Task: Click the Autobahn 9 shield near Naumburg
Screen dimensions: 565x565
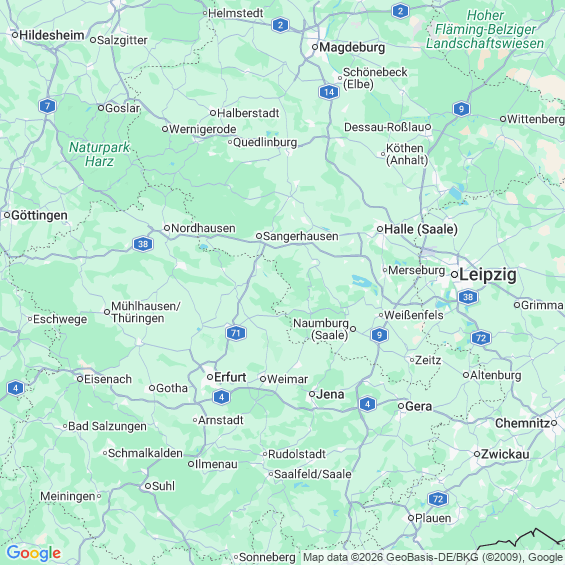Action: pos(379,335)
